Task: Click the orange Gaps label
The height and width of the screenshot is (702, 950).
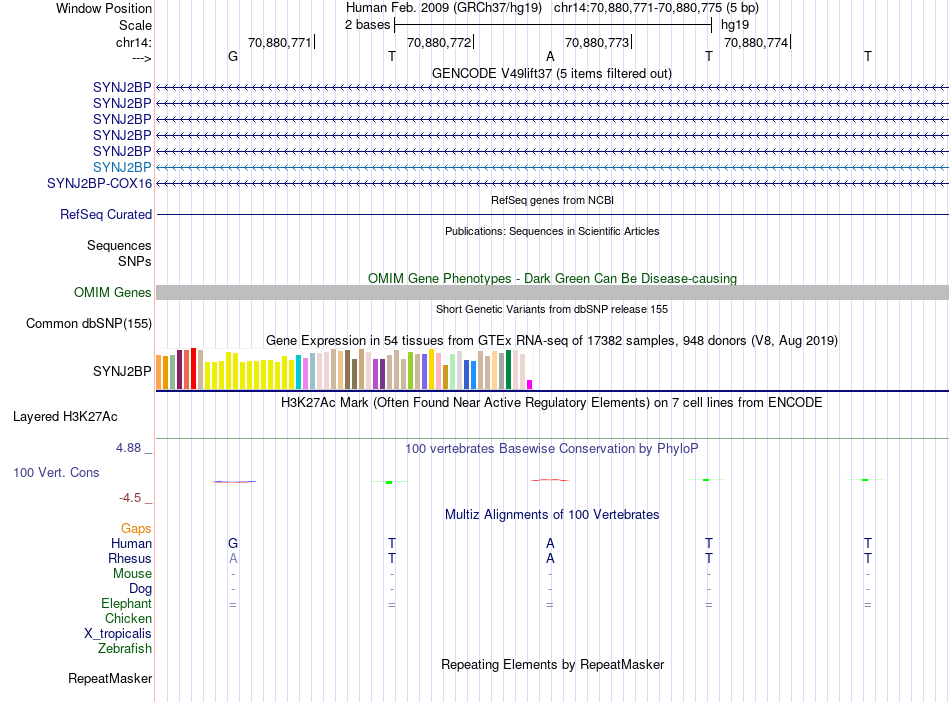Action: (136, 529)
